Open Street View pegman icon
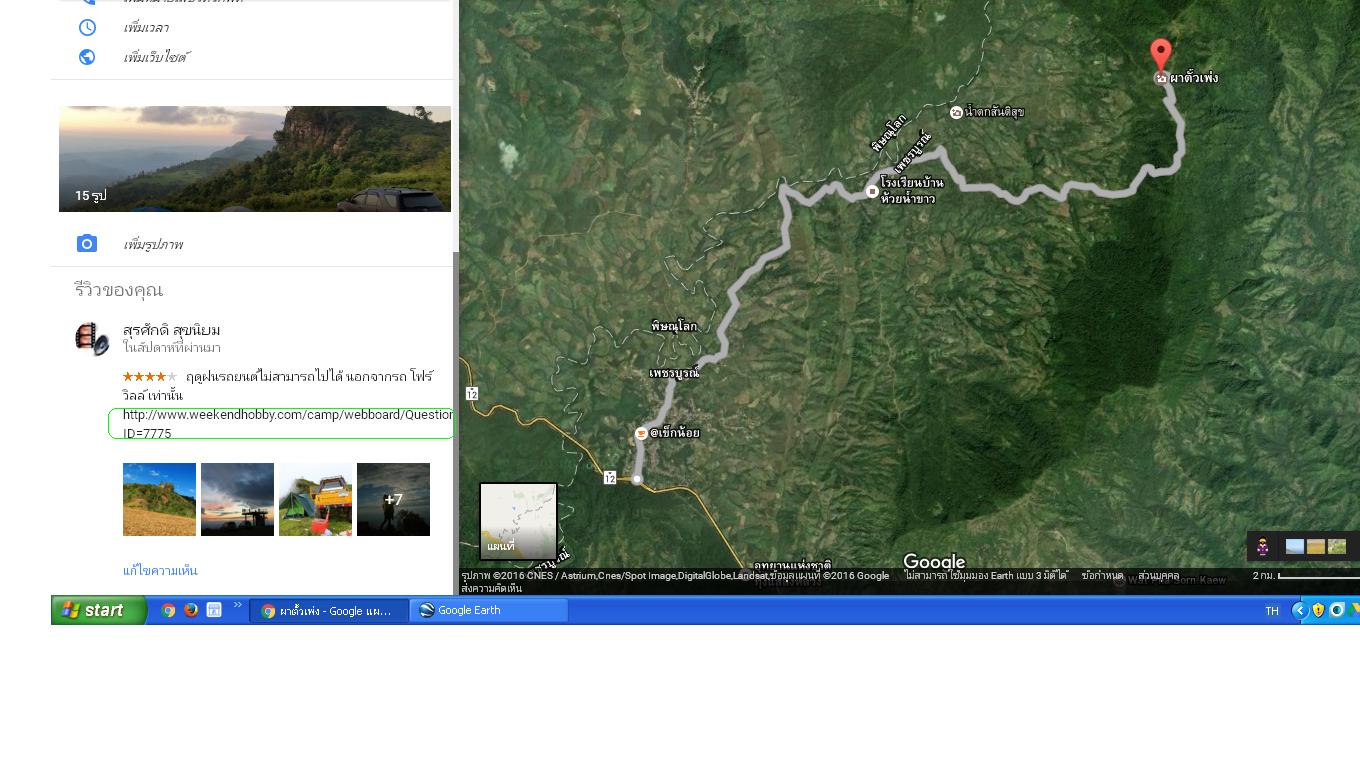Screen dimensions: 1360x768 [1263, 547]
